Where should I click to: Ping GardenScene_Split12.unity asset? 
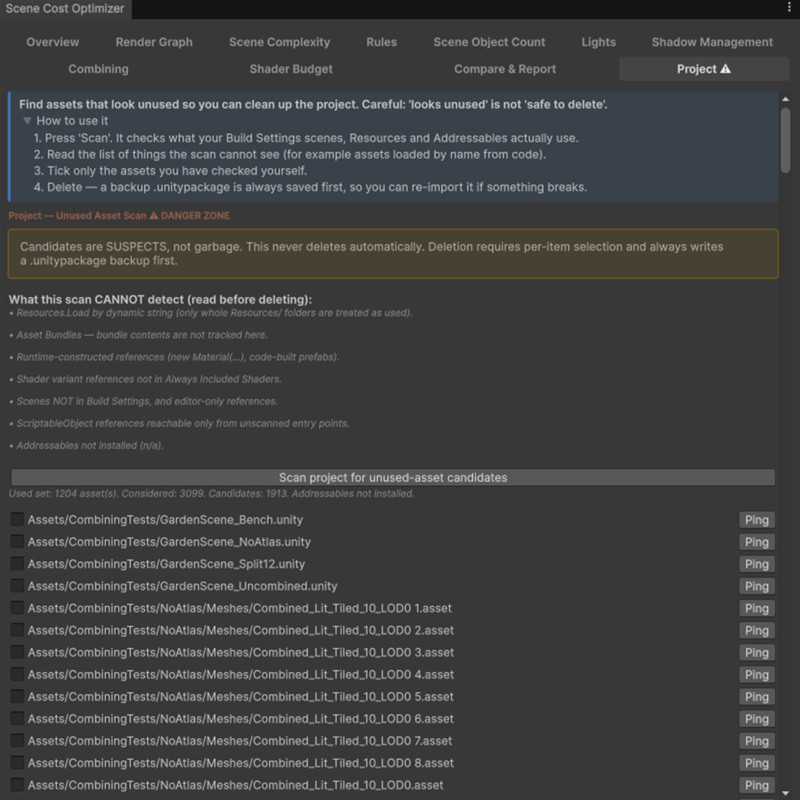point(757,564)
